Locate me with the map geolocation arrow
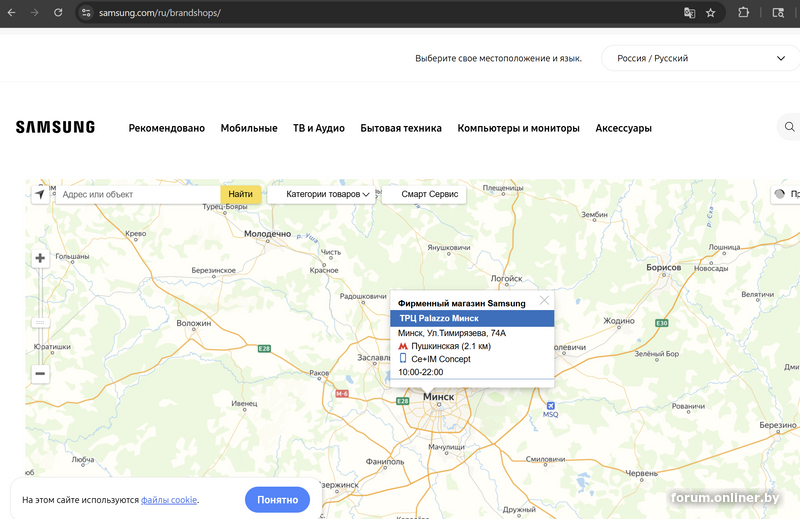 [40, 194]
